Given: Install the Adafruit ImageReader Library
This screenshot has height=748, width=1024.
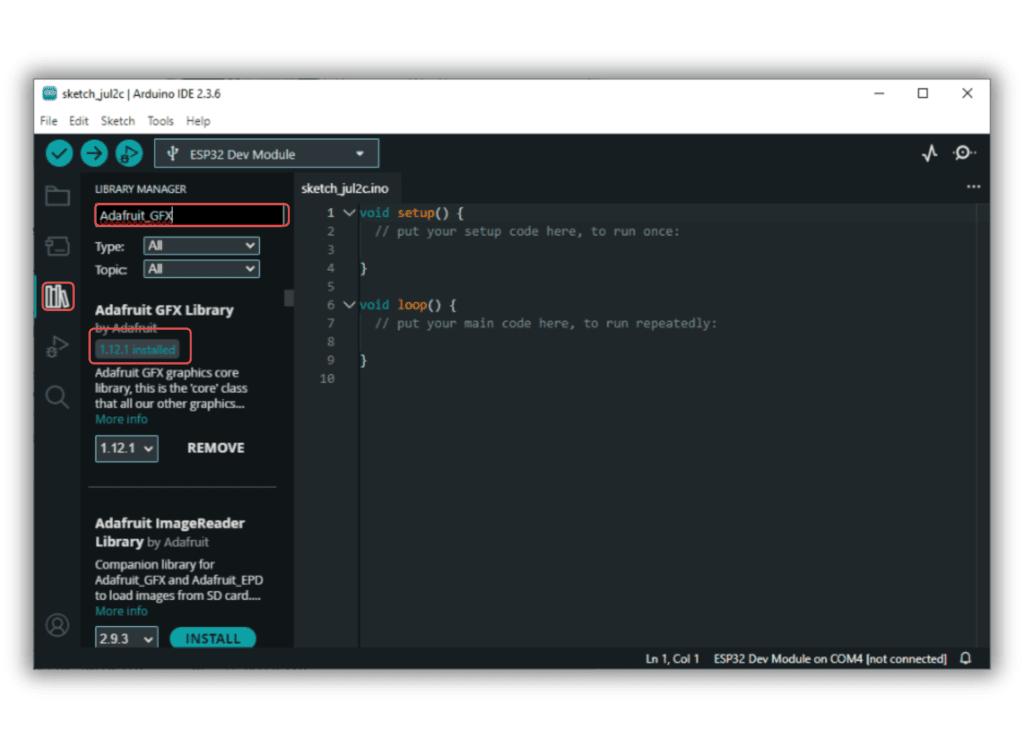Looking at the screenshot, I should (213, 638).
